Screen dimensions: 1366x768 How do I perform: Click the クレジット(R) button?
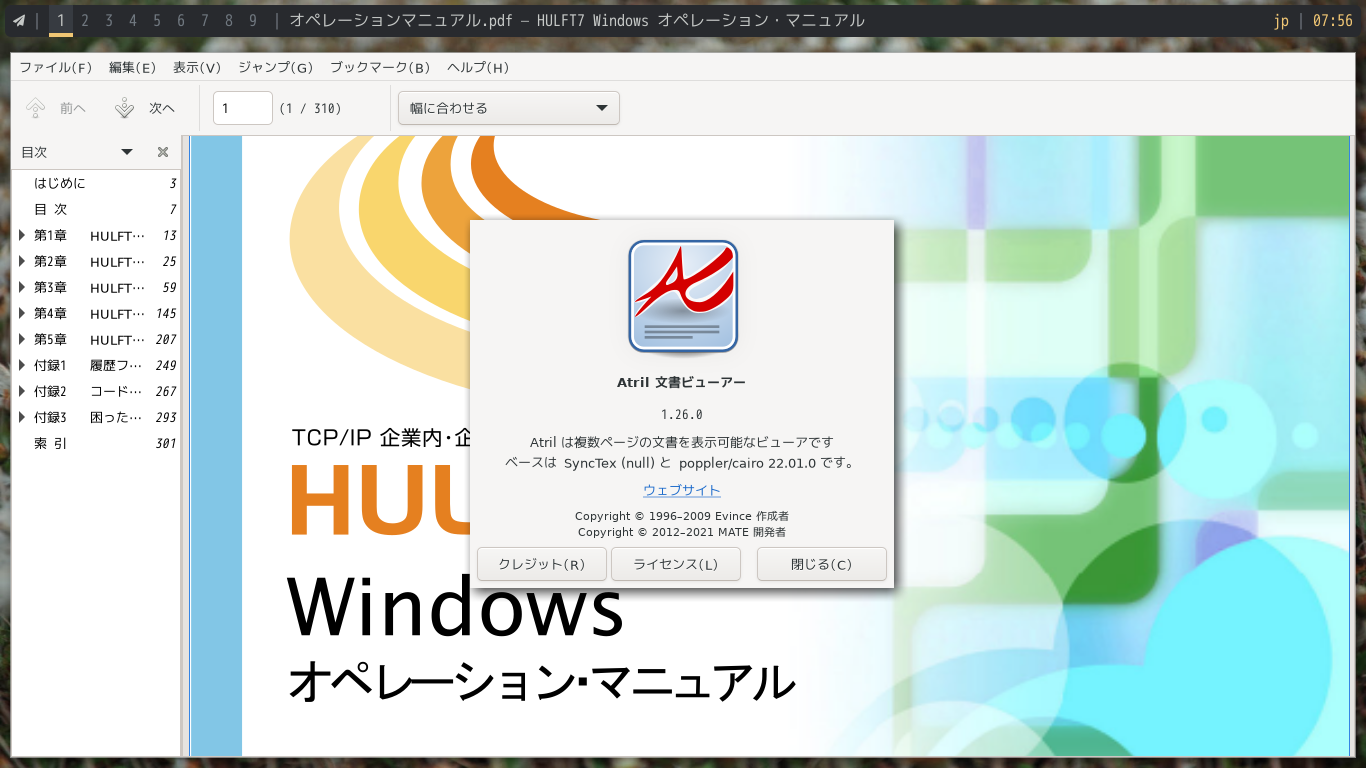[542, 564]
